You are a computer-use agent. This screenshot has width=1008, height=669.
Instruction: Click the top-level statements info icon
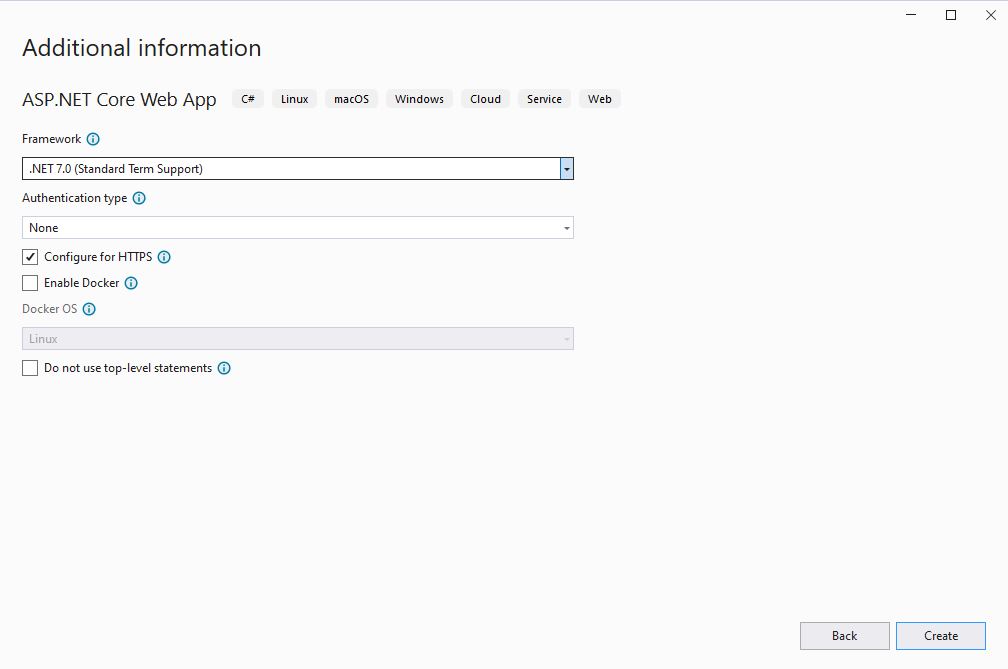pyautogui.click(x=224, y=368)
